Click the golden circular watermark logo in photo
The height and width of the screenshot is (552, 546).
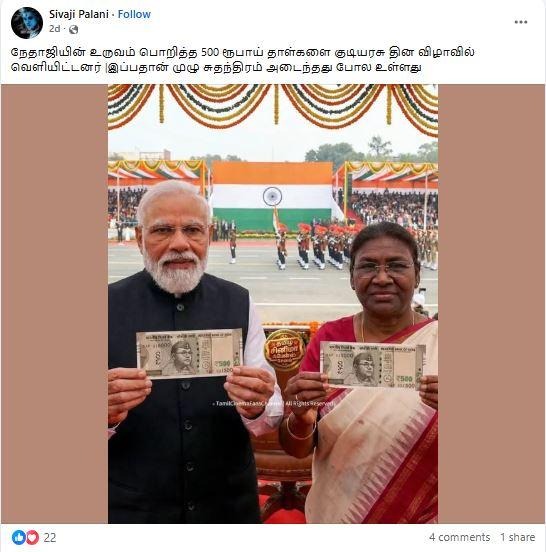coord(284,350)
